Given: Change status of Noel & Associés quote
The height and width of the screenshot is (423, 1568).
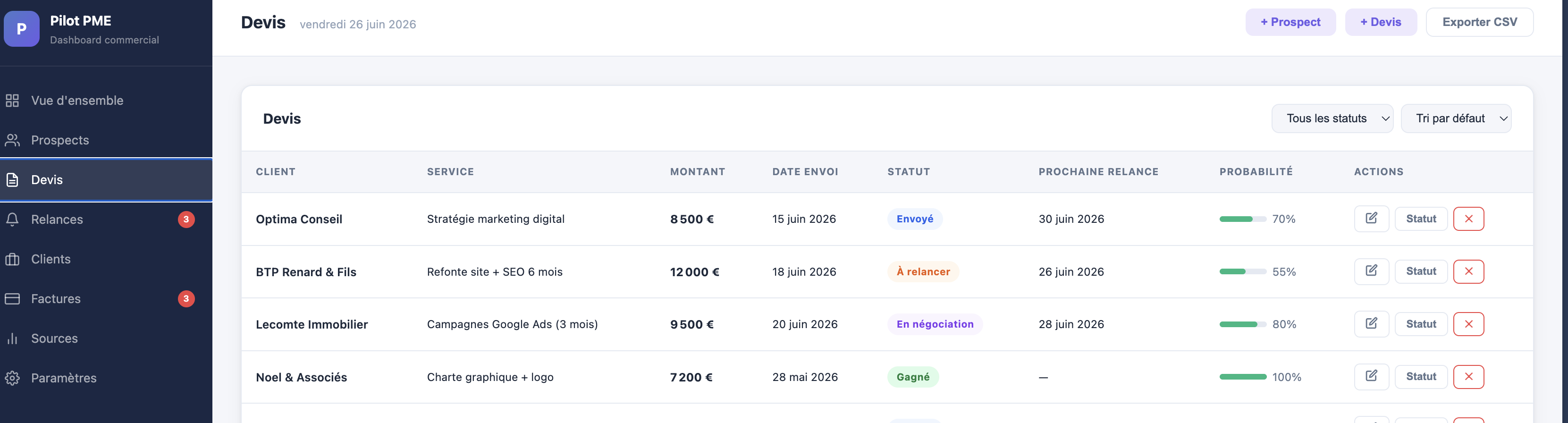Looking at the screenshot, I should point(1421,377).
